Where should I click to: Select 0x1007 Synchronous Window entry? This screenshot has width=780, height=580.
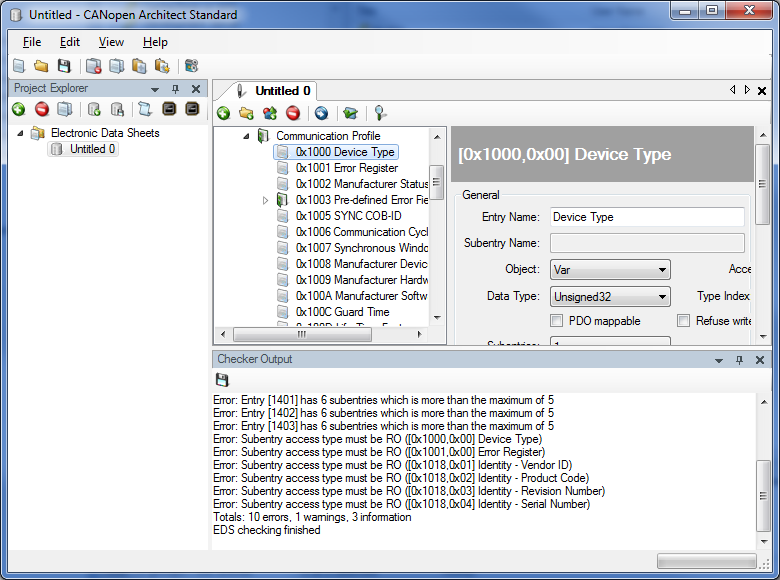[x=362, y=248]
